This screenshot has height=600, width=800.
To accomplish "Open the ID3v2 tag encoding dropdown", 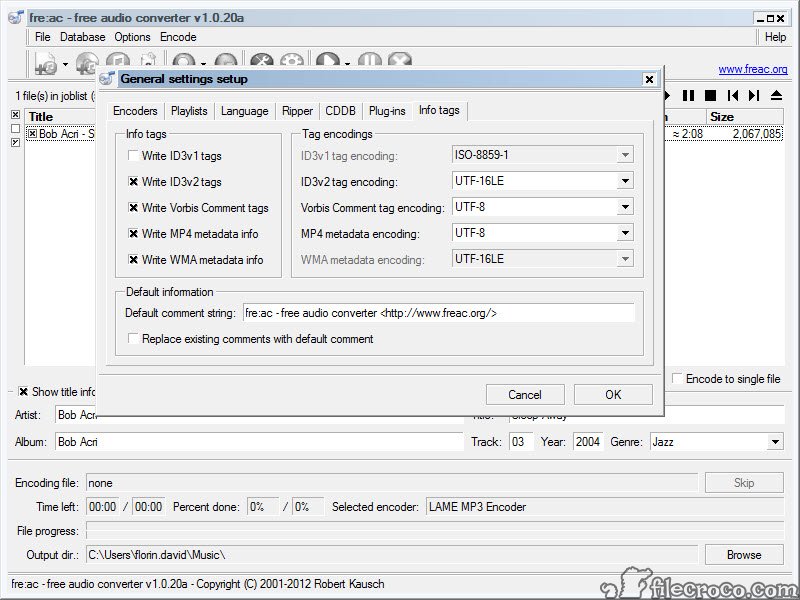I will [625, 181].
